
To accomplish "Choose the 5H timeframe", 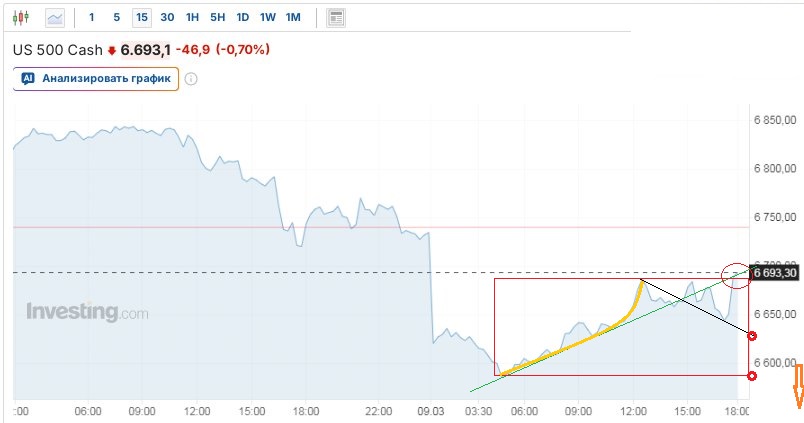I will 217,17.
